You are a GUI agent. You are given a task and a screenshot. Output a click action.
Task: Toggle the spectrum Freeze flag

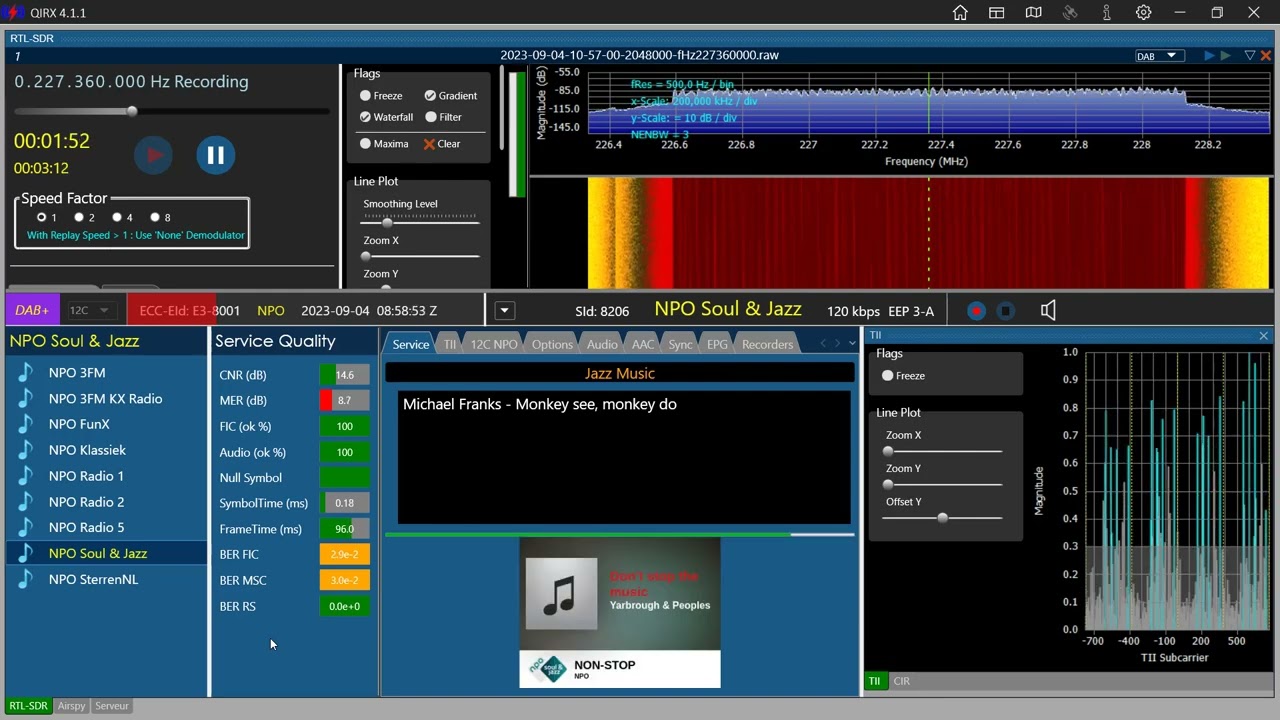point(366,96)
